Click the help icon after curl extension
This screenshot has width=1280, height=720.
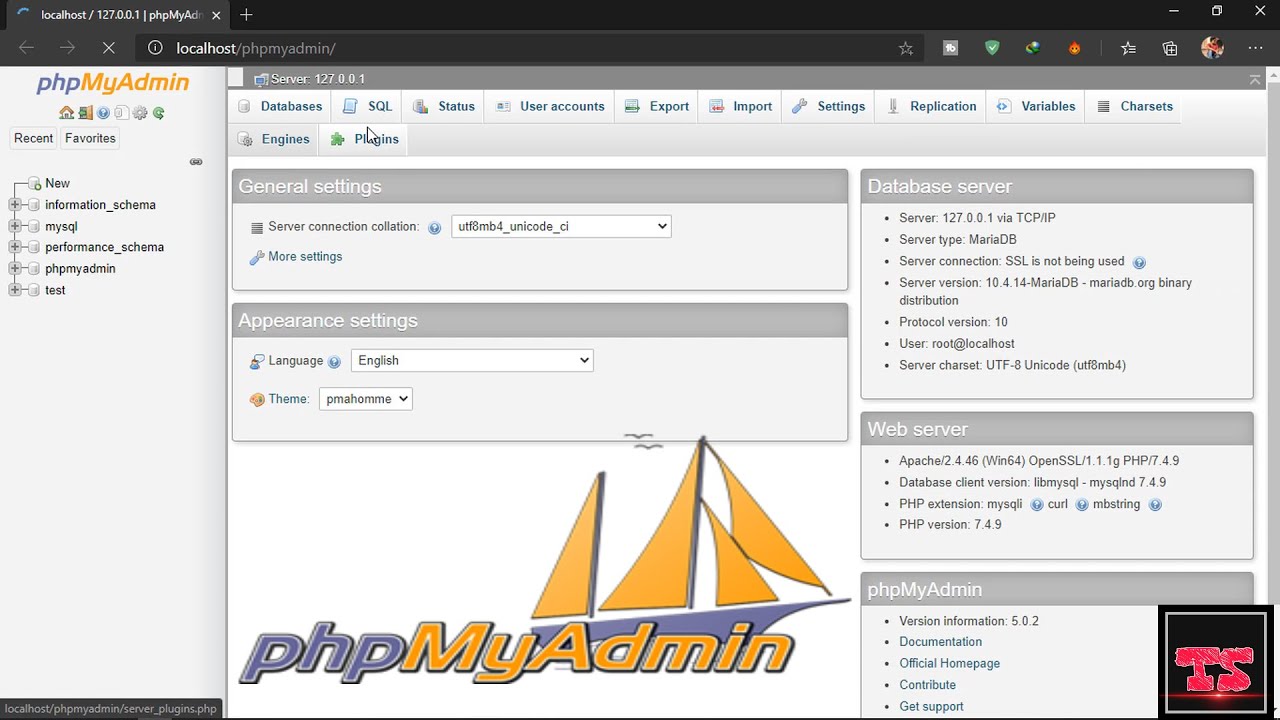(1082, 505)
